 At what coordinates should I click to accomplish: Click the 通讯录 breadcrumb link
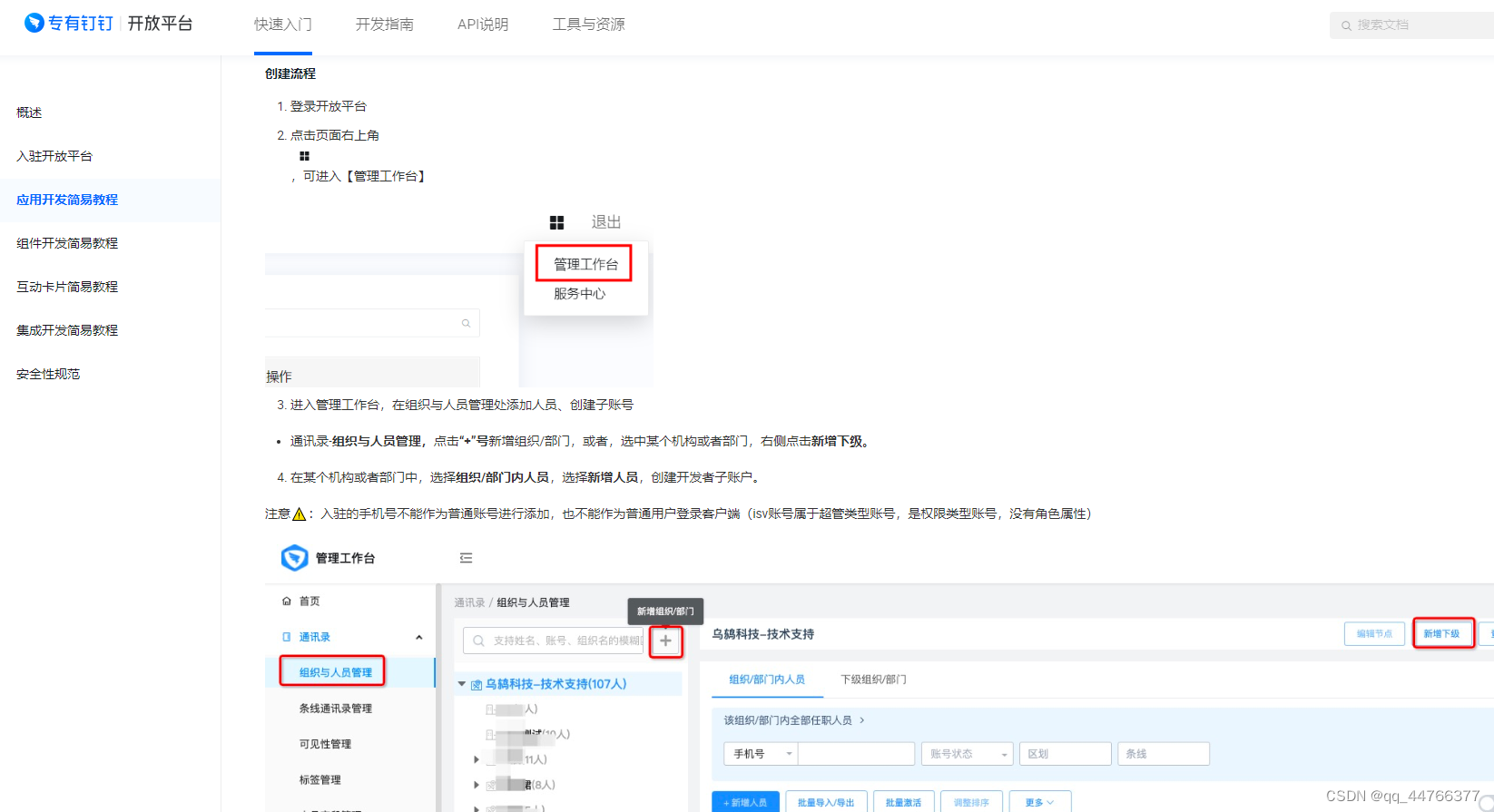pos(469,602)
